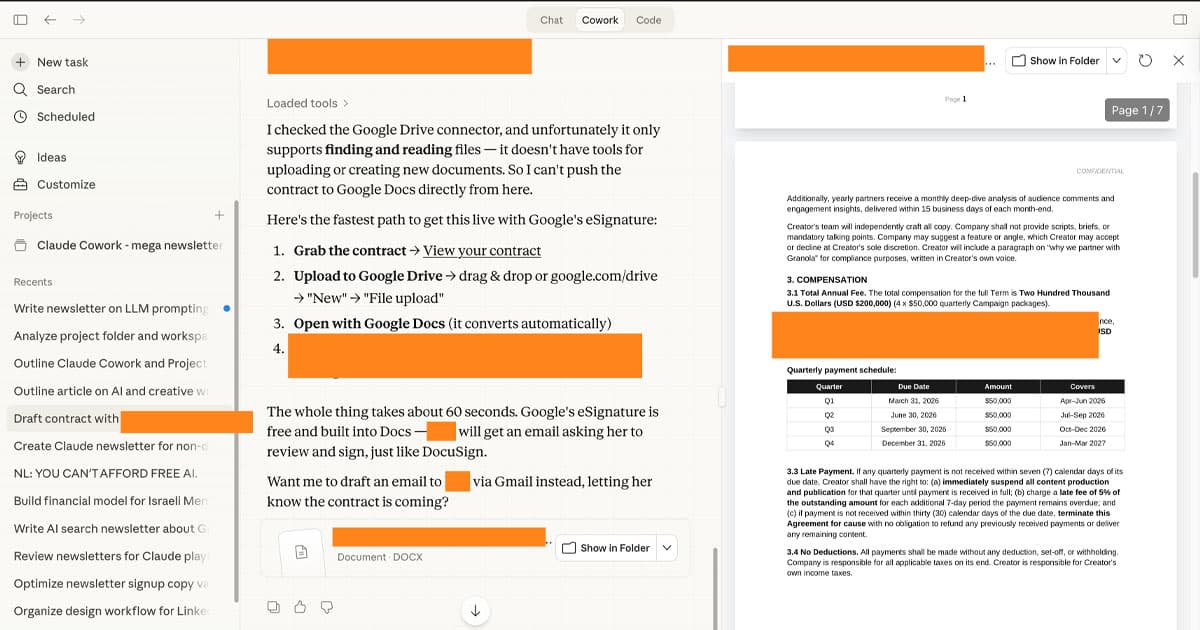This screenshot has height=630, width=1200.
Task: Click the scroll to bottom arrow button
Action: [x=475, y=611]
